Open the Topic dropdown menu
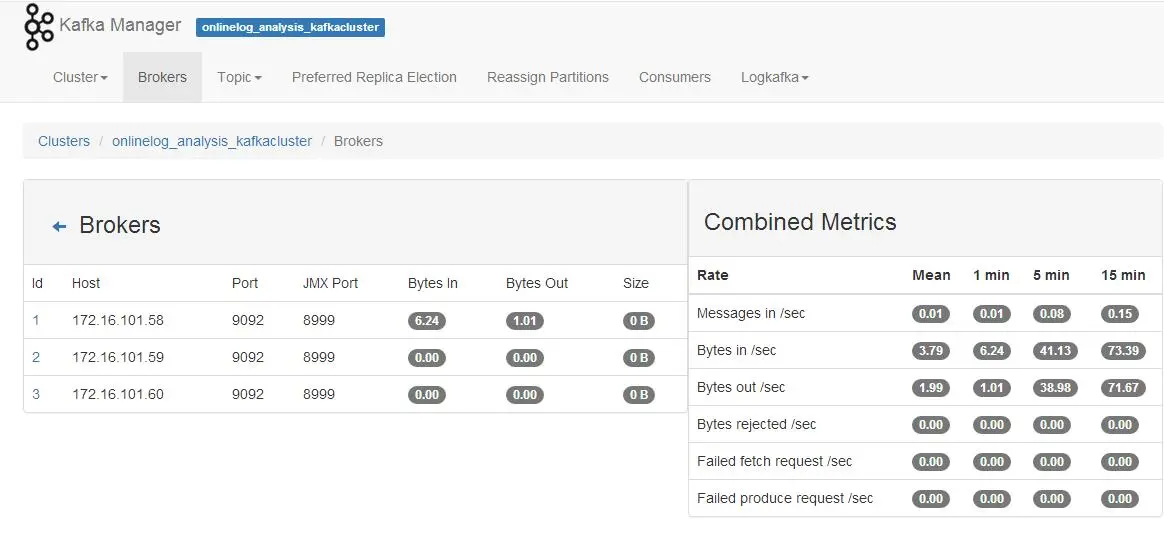Image resolution: width=1164 pixels, height=533 pixels. [239, 77]
